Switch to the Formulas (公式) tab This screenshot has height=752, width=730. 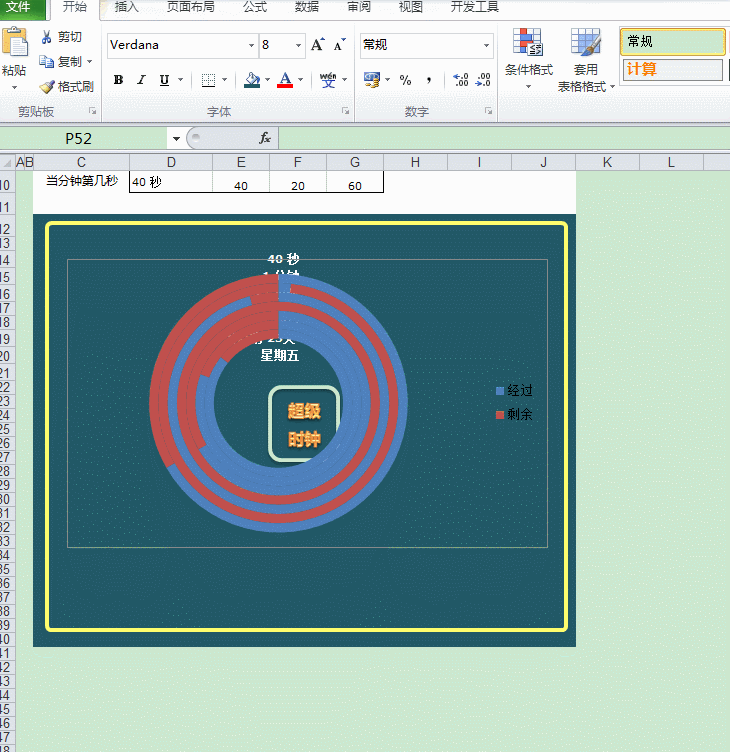[255, 8]
